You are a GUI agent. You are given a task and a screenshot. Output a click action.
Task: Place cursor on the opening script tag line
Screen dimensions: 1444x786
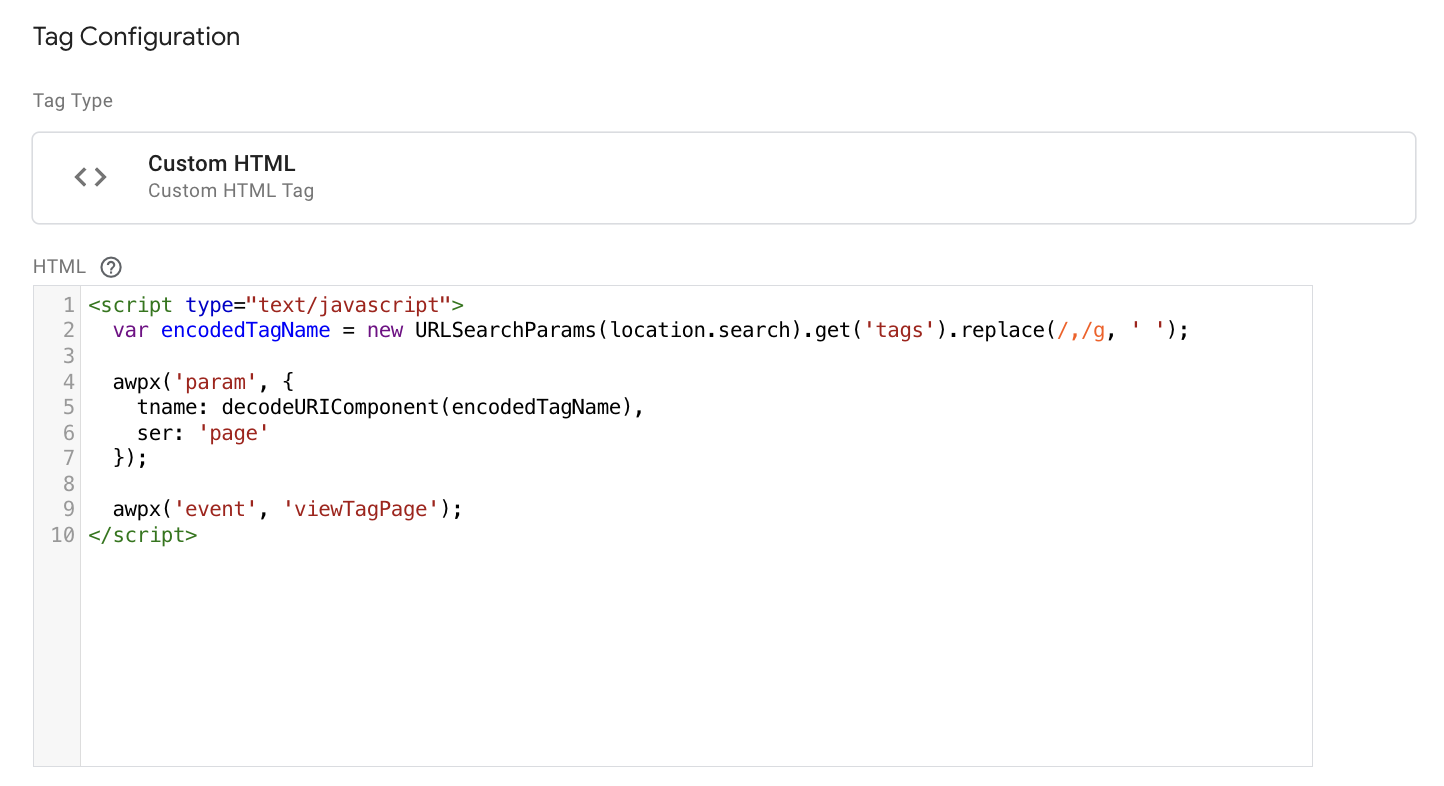(x=276, y=305)
